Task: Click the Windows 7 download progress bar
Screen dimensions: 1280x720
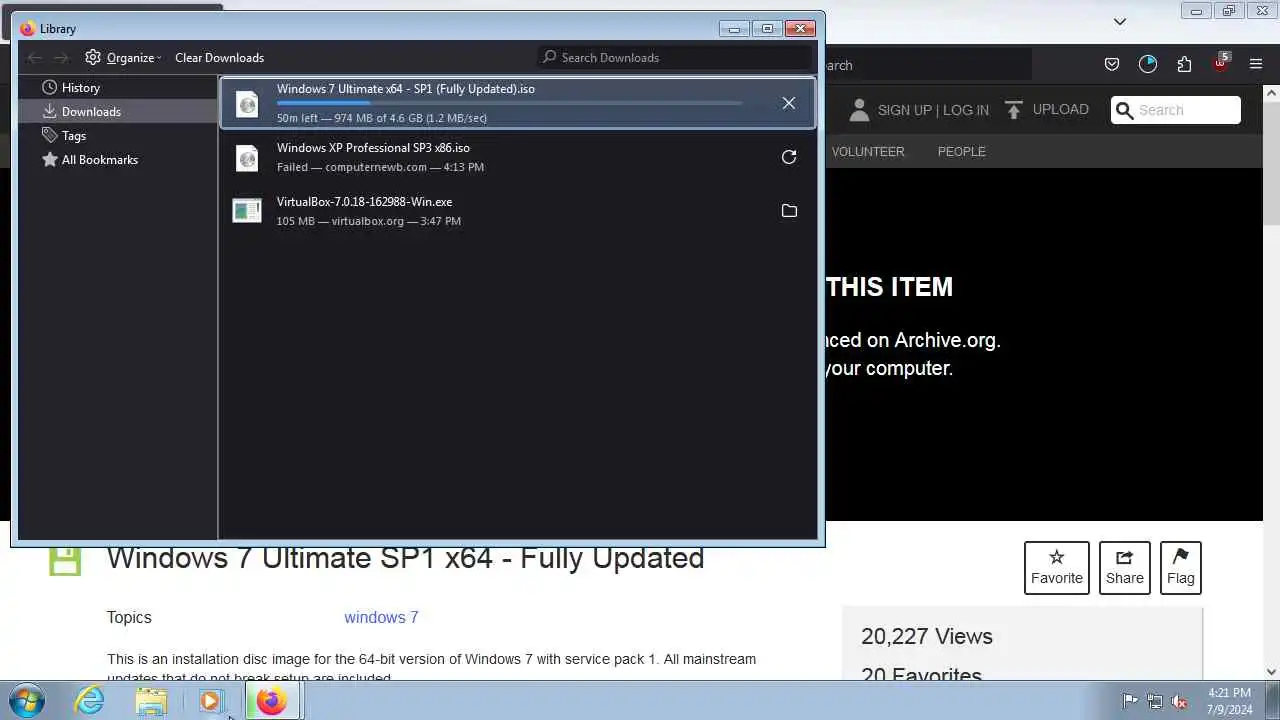Action: (510, 103)
